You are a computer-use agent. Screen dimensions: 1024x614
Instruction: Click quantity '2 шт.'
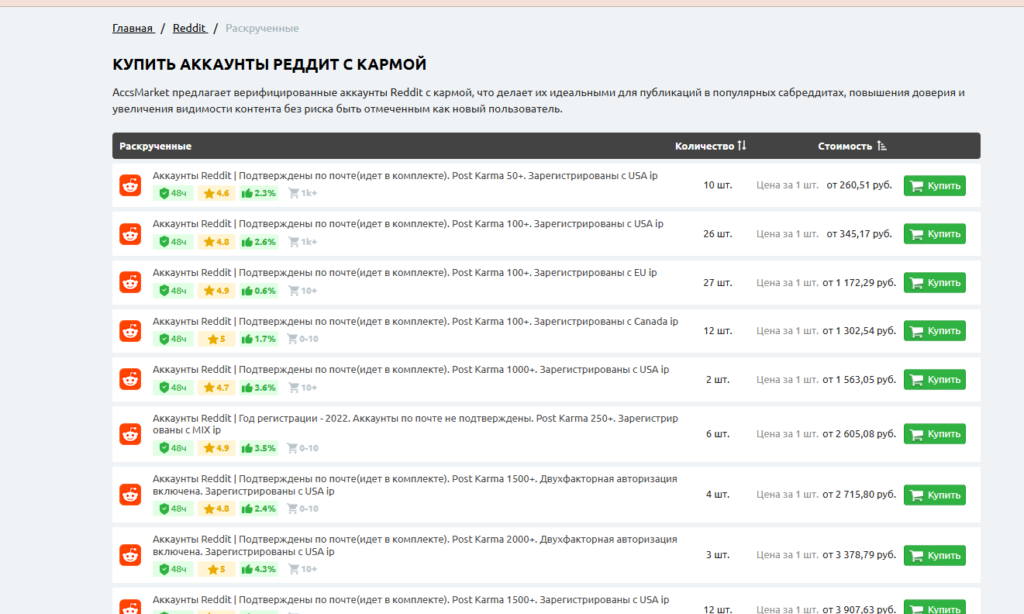coord(718,380)
